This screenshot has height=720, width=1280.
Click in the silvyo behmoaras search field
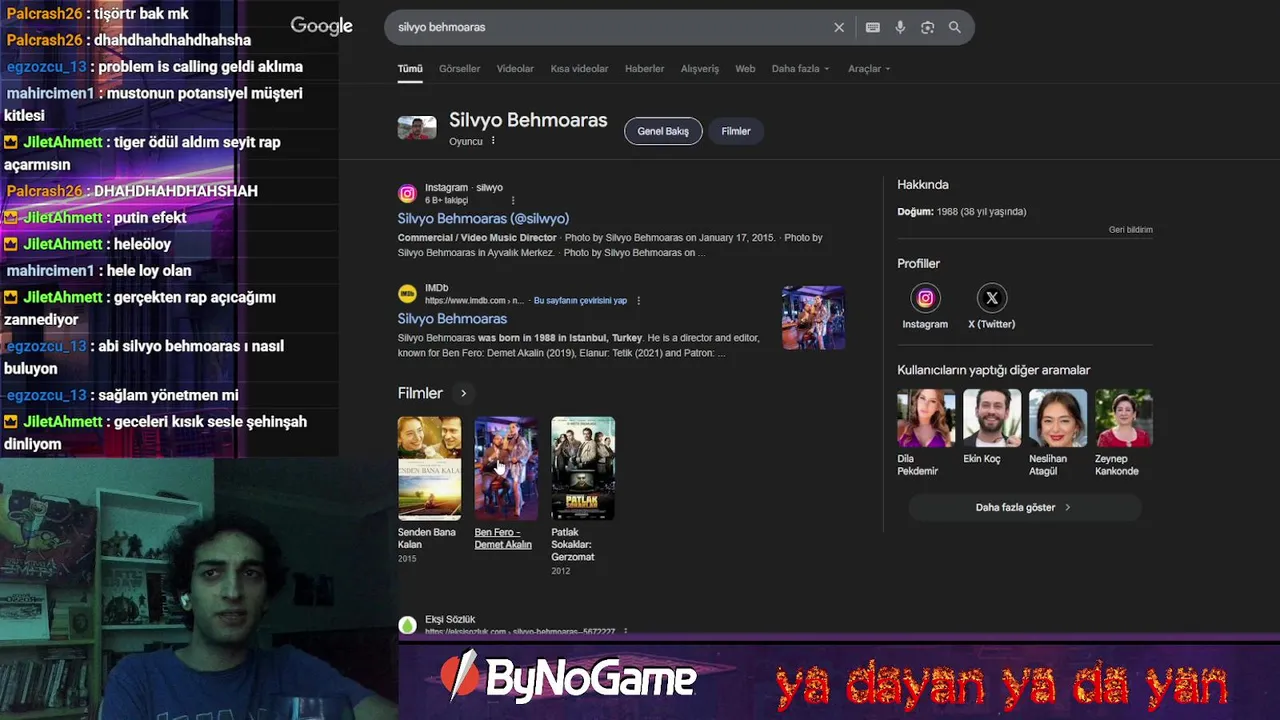click(x=610, y=28)
